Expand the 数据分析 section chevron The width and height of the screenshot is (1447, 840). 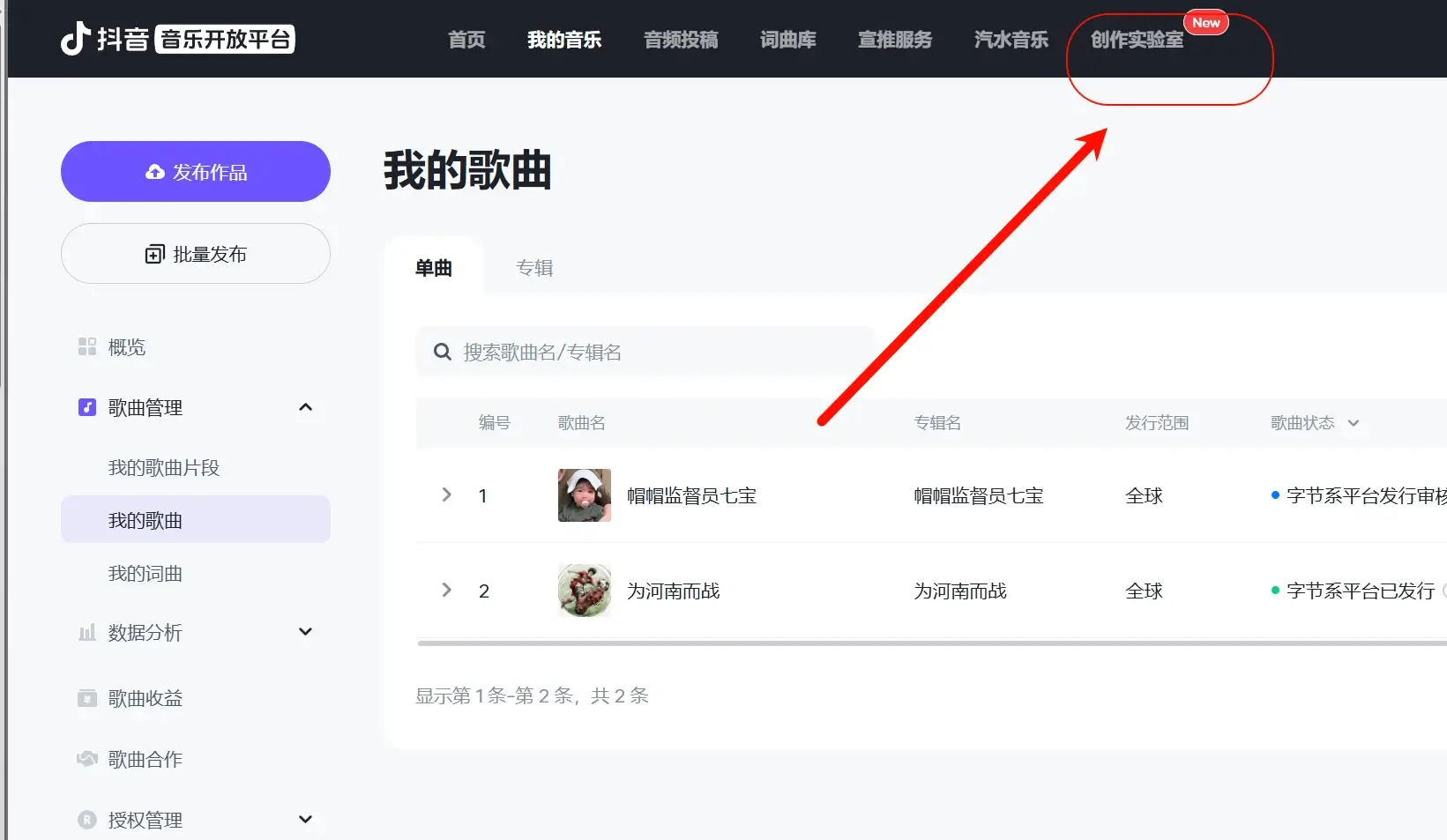[305, 632]
